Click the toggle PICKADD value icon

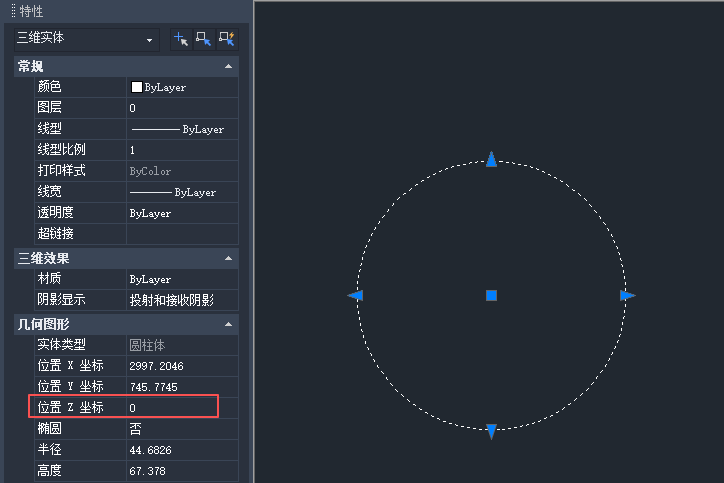181,39
